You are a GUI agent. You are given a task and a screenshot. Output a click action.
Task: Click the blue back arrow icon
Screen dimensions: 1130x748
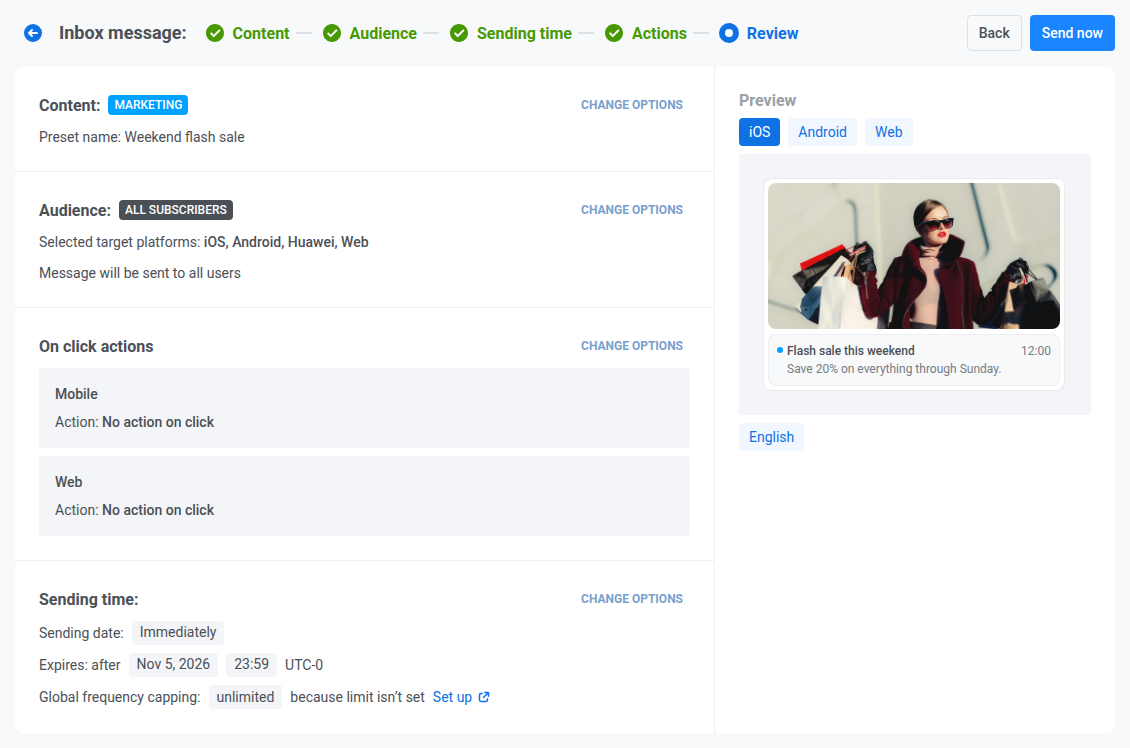click(x=33, y=33)
